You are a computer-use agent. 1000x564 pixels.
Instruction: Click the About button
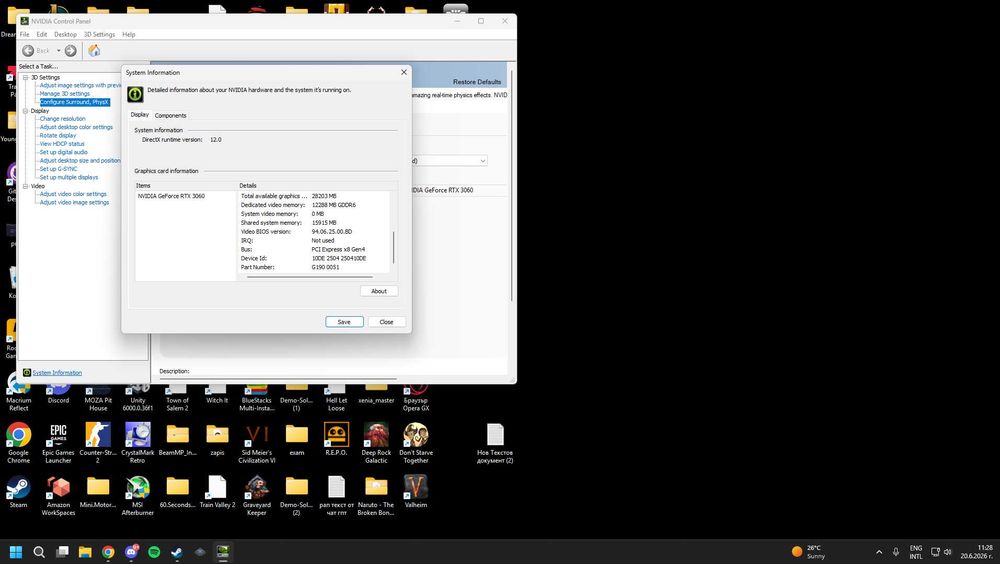pos(379,291)
